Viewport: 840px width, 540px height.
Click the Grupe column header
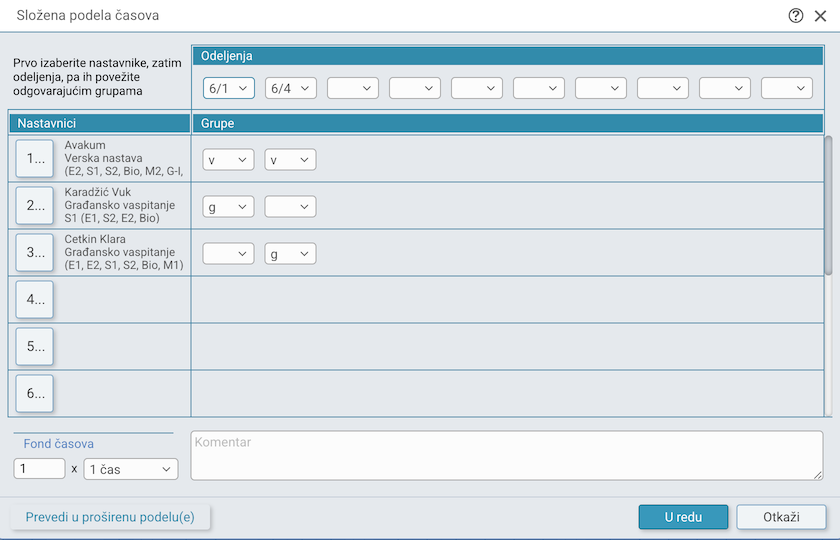pos(507,123)
